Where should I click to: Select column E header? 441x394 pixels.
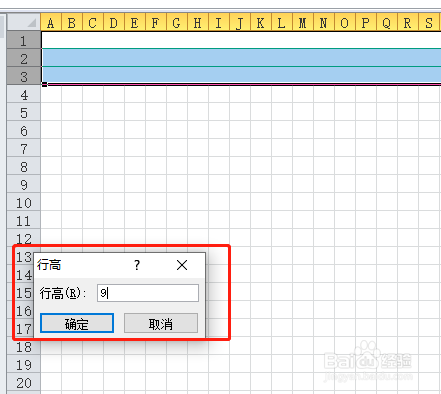pyautogui.click(x=135, y=23)
